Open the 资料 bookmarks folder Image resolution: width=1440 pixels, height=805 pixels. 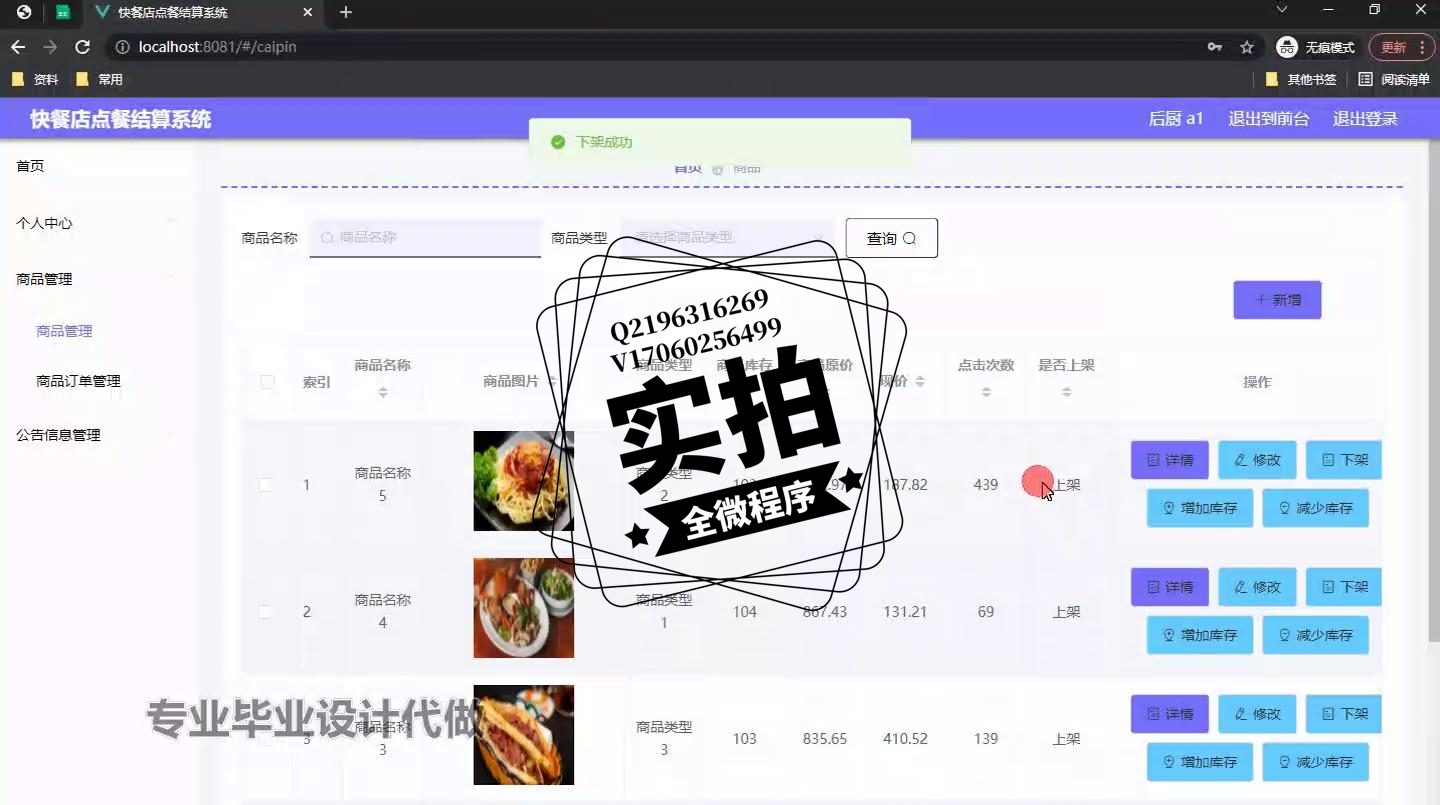tap(35, 79)
